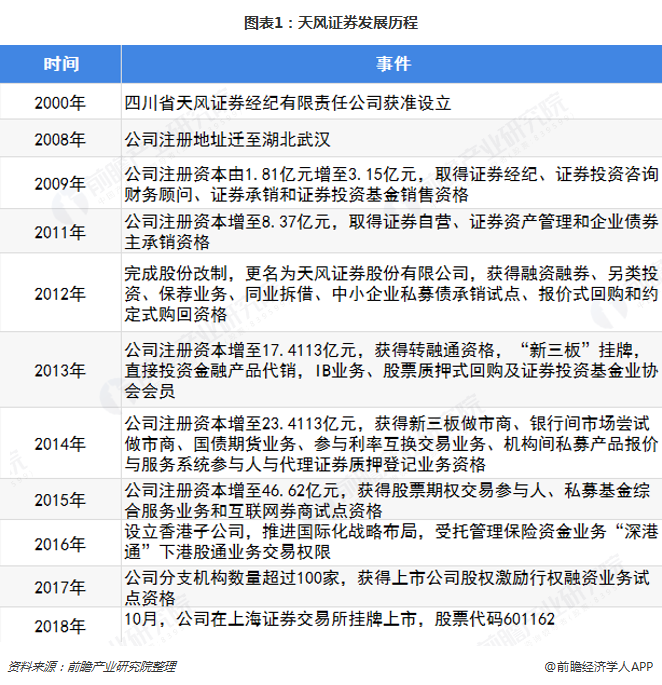Select the 2000年 time cell
This screenshot has height=685, width=662.
60,103
